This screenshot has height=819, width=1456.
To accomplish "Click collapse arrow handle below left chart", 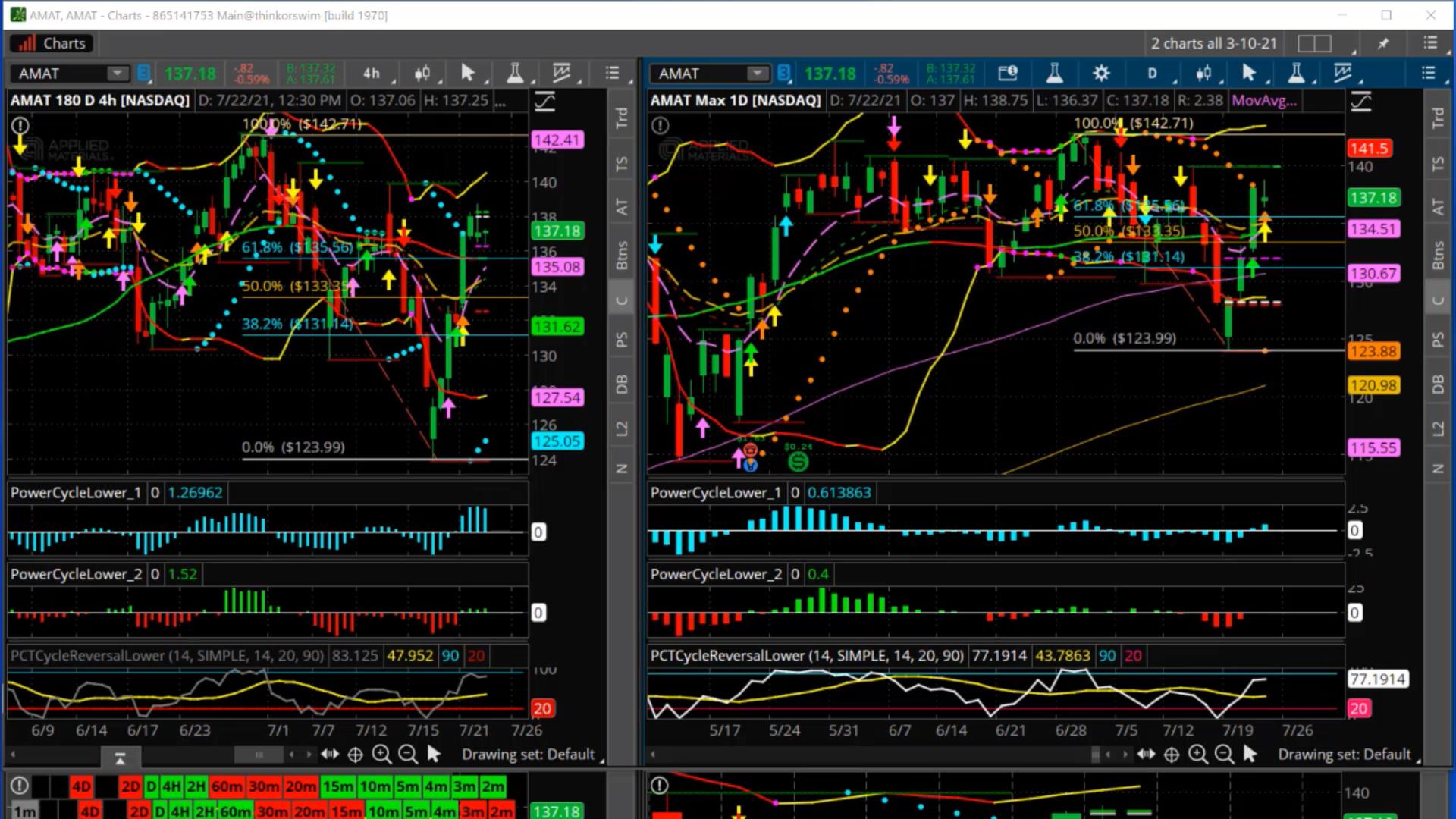I will 120,758.
